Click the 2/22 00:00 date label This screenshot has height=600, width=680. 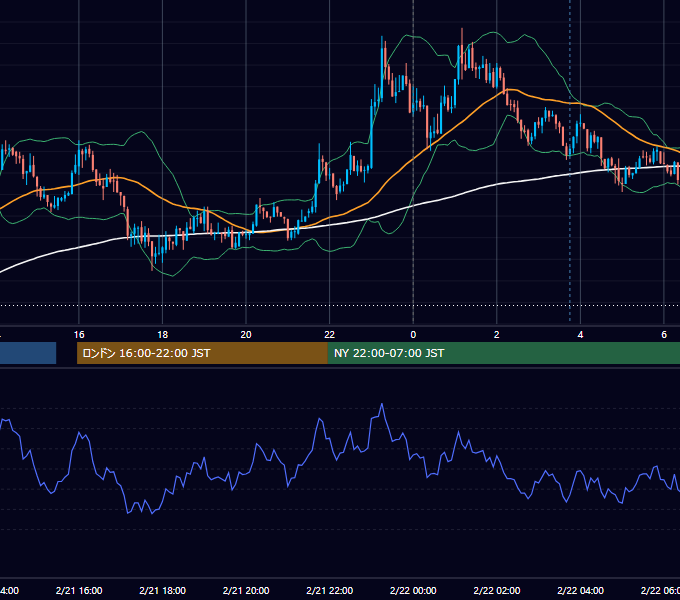[413, 590]
